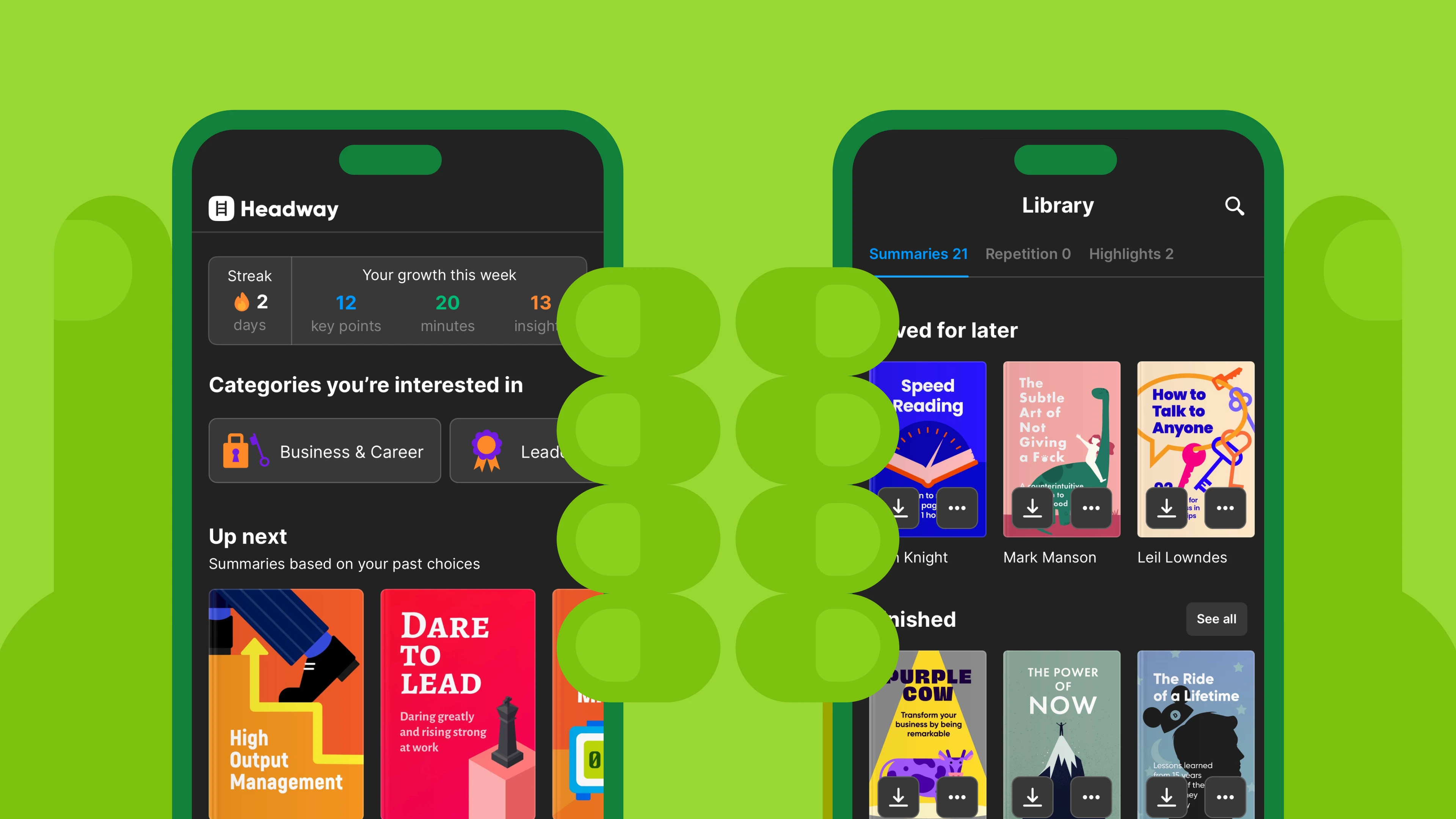Click the download icon on The Subtle Art
Image resolution: width=1456 pixels, height=819 pixels.
[x=1033, y=509]
